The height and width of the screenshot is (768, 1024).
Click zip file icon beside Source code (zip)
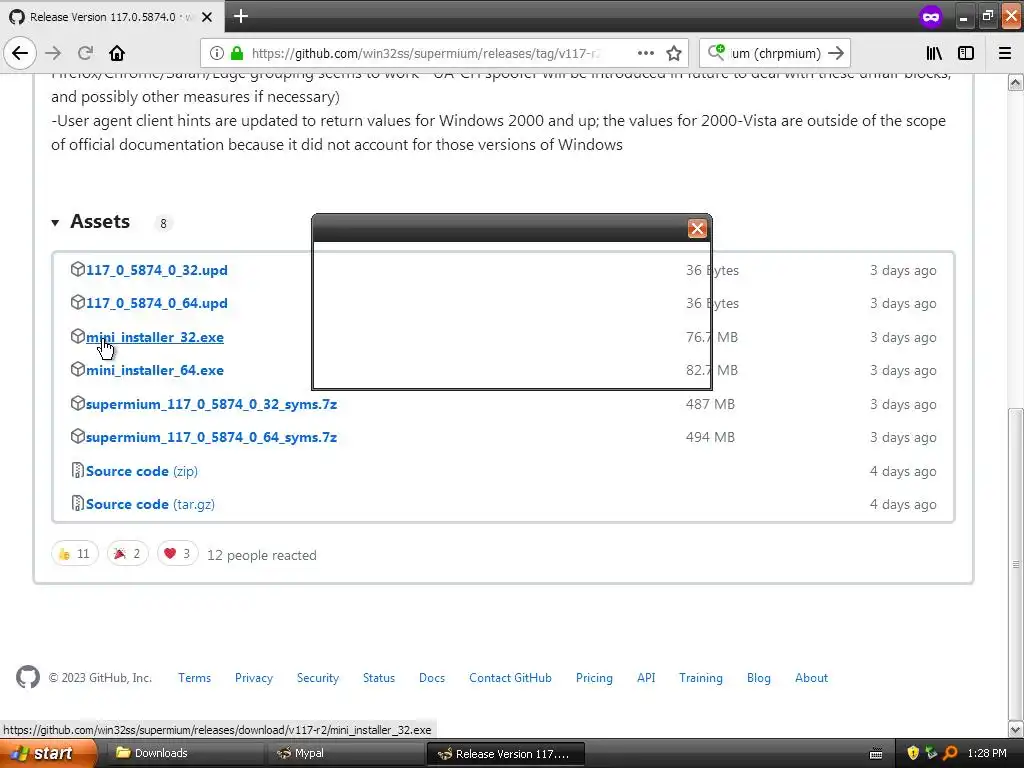(x=78, y=470)
